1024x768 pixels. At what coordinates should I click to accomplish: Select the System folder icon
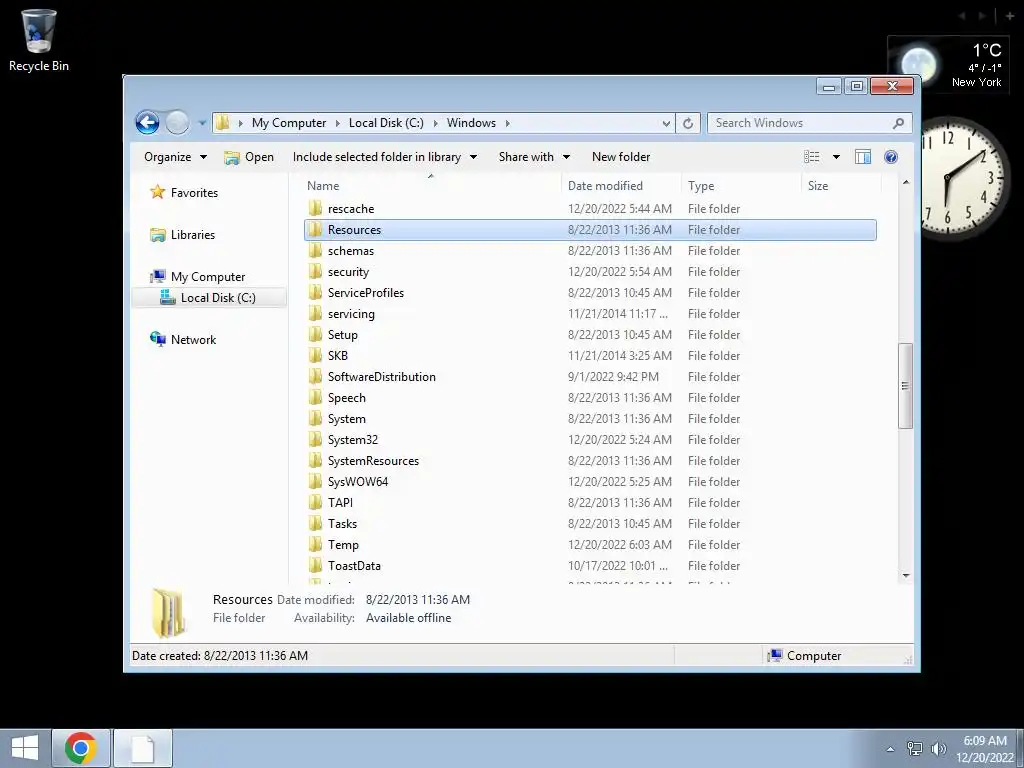(315, 419)
